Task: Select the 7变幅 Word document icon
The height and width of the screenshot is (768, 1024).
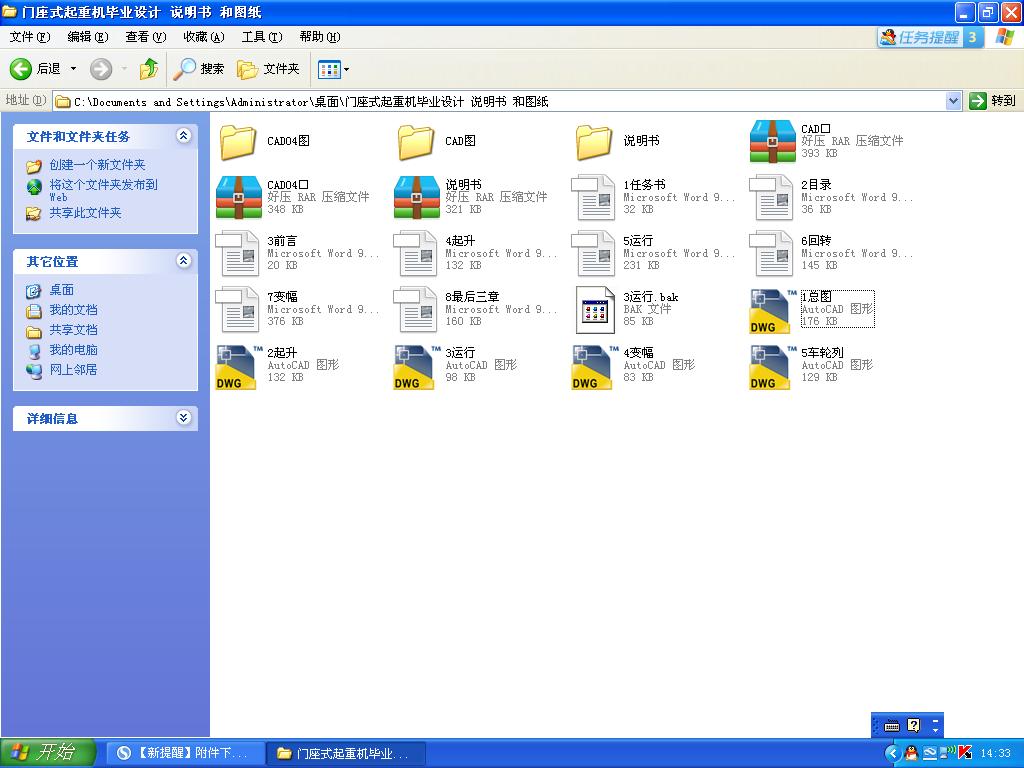Action: coord(237,310)
